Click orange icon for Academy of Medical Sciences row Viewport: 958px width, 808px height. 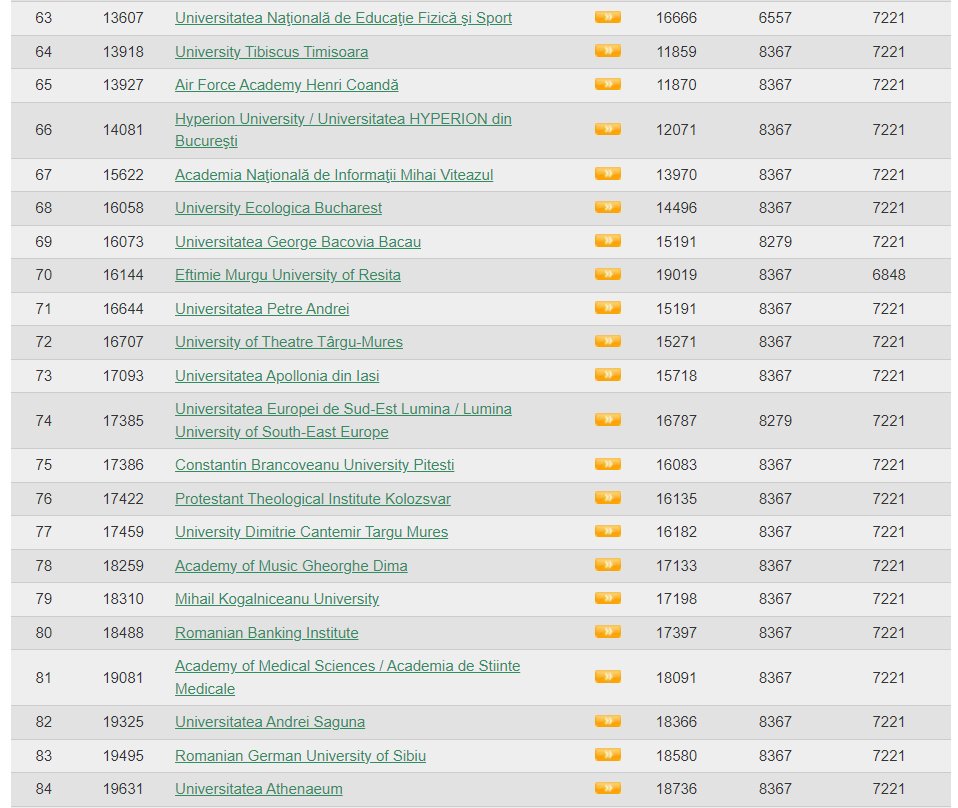tap(607, 677)
